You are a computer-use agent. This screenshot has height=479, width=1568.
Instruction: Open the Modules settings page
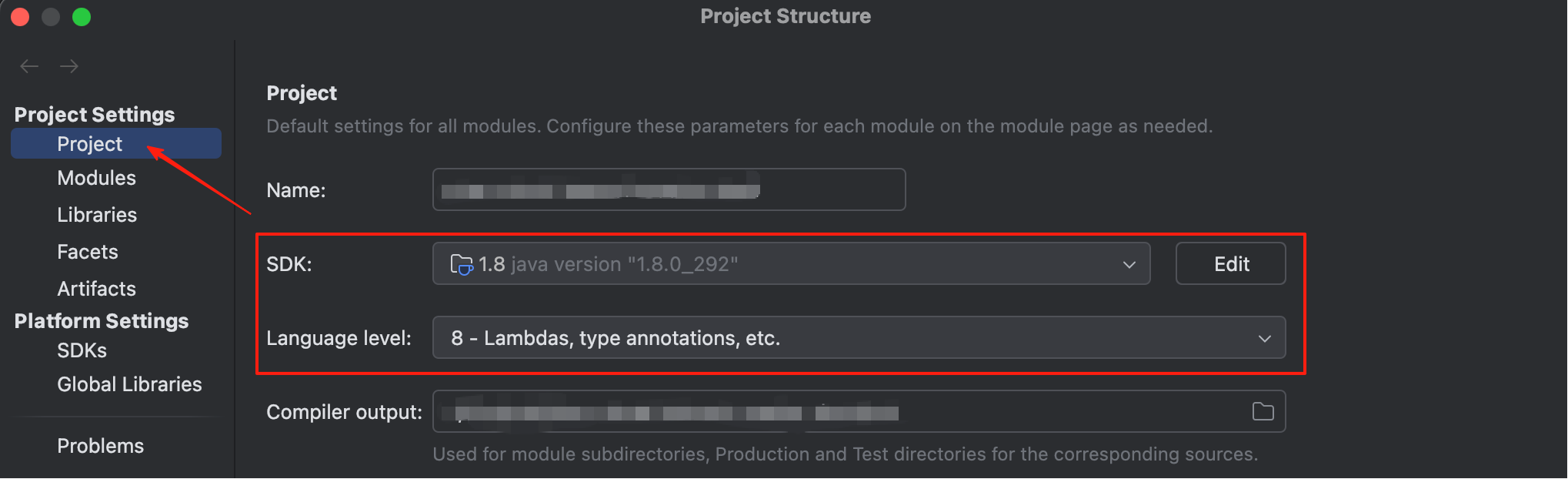coord(96,178)
